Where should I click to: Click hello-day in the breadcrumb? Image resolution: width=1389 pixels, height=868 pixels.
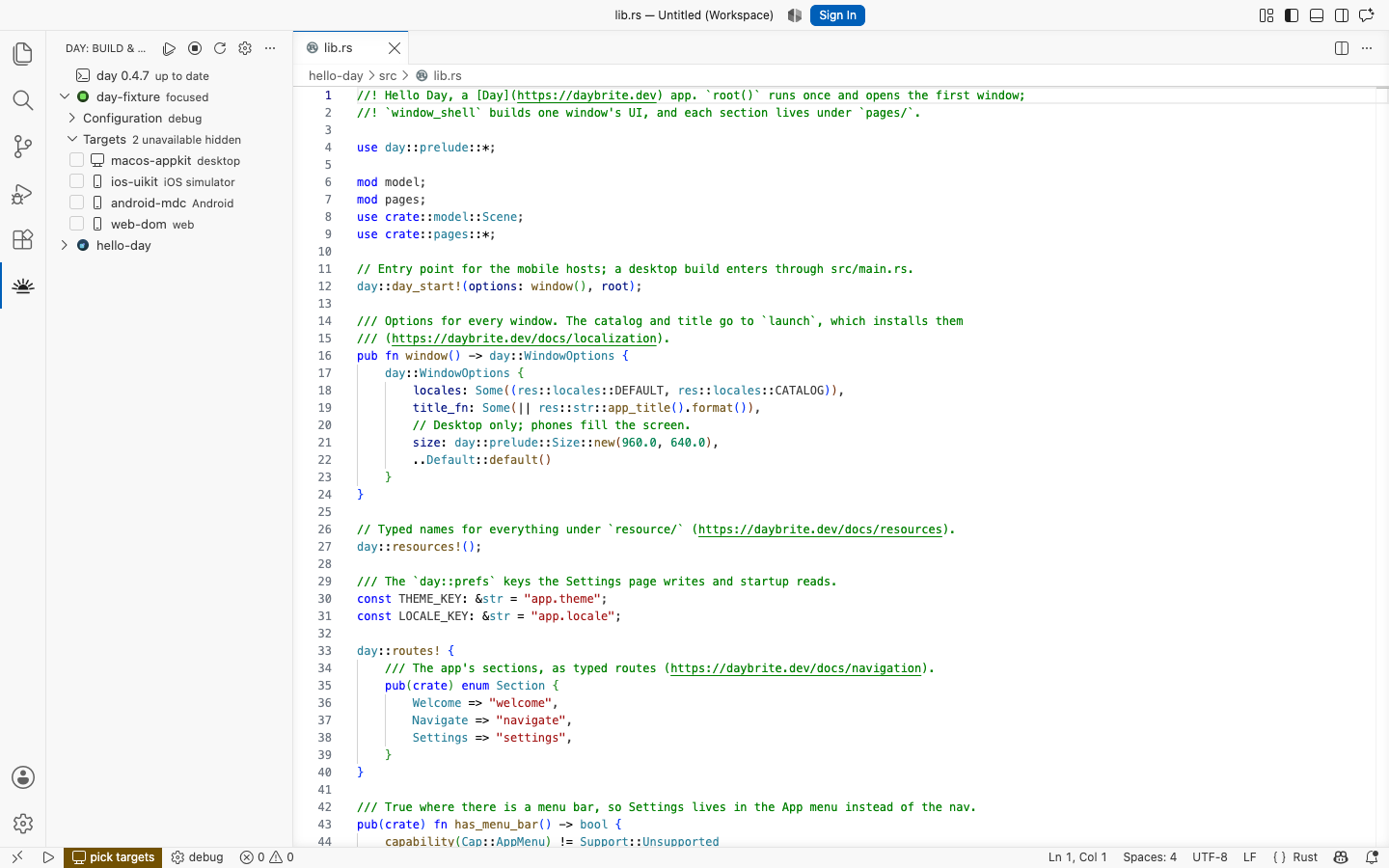(x=336, y=75)
